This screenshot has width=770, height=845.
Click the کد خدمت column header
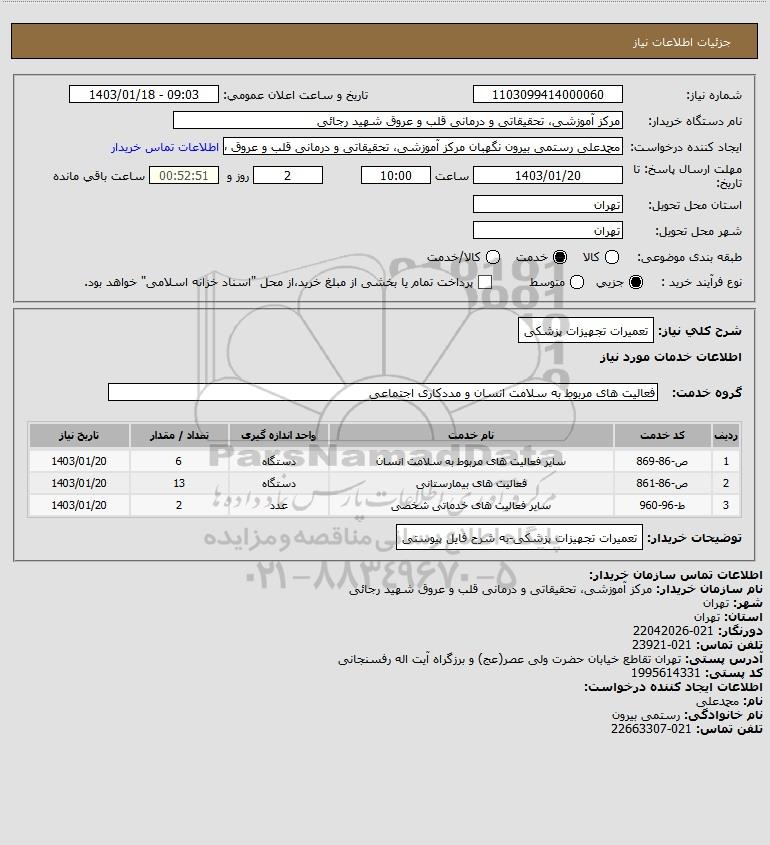click(662, 435)
